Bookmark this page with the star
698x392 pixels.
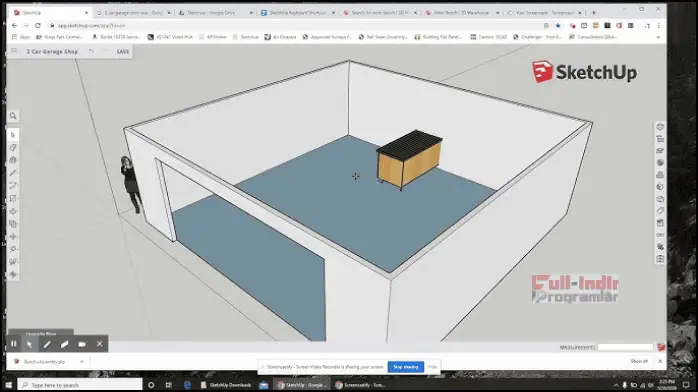pyautogui.click(x=558, y=26)
